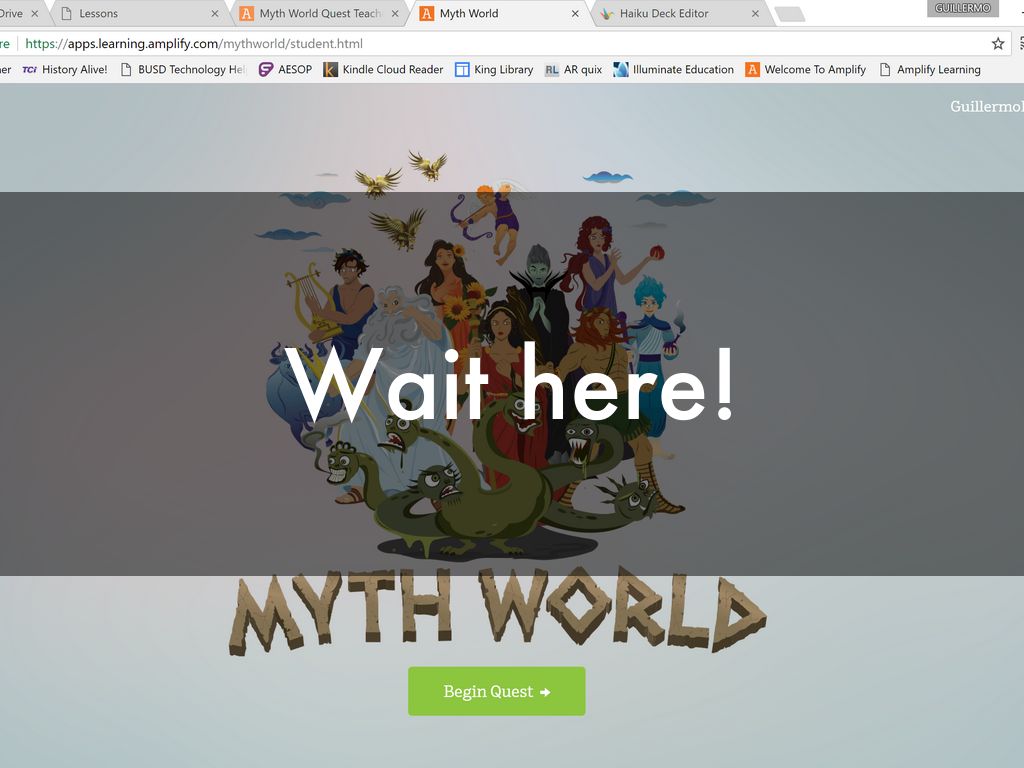This screenshot has height=768, width=1024.
Task: Click the GUILLERMO profile button
Action: [962, 8]
